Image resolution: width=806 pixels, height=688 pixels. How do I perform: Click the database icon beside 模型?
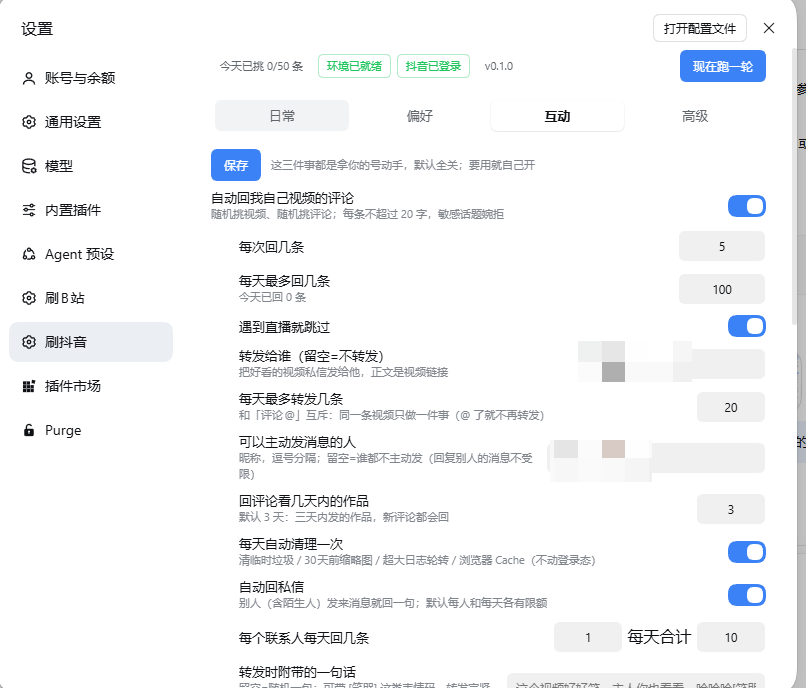pyautogui.click(x=29, y=166)
